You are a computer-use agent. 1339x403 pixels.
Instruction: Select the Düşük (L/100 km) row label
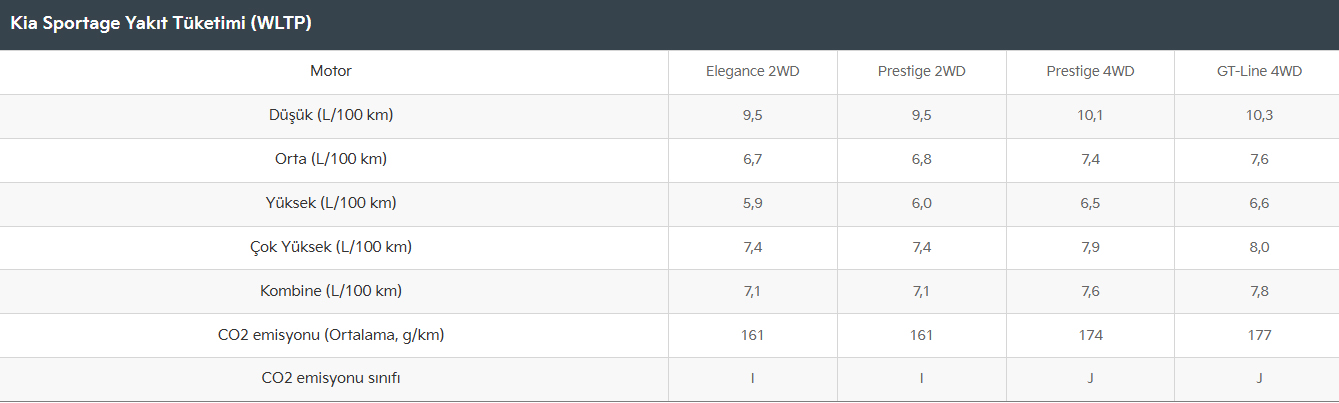coord(331,115)
